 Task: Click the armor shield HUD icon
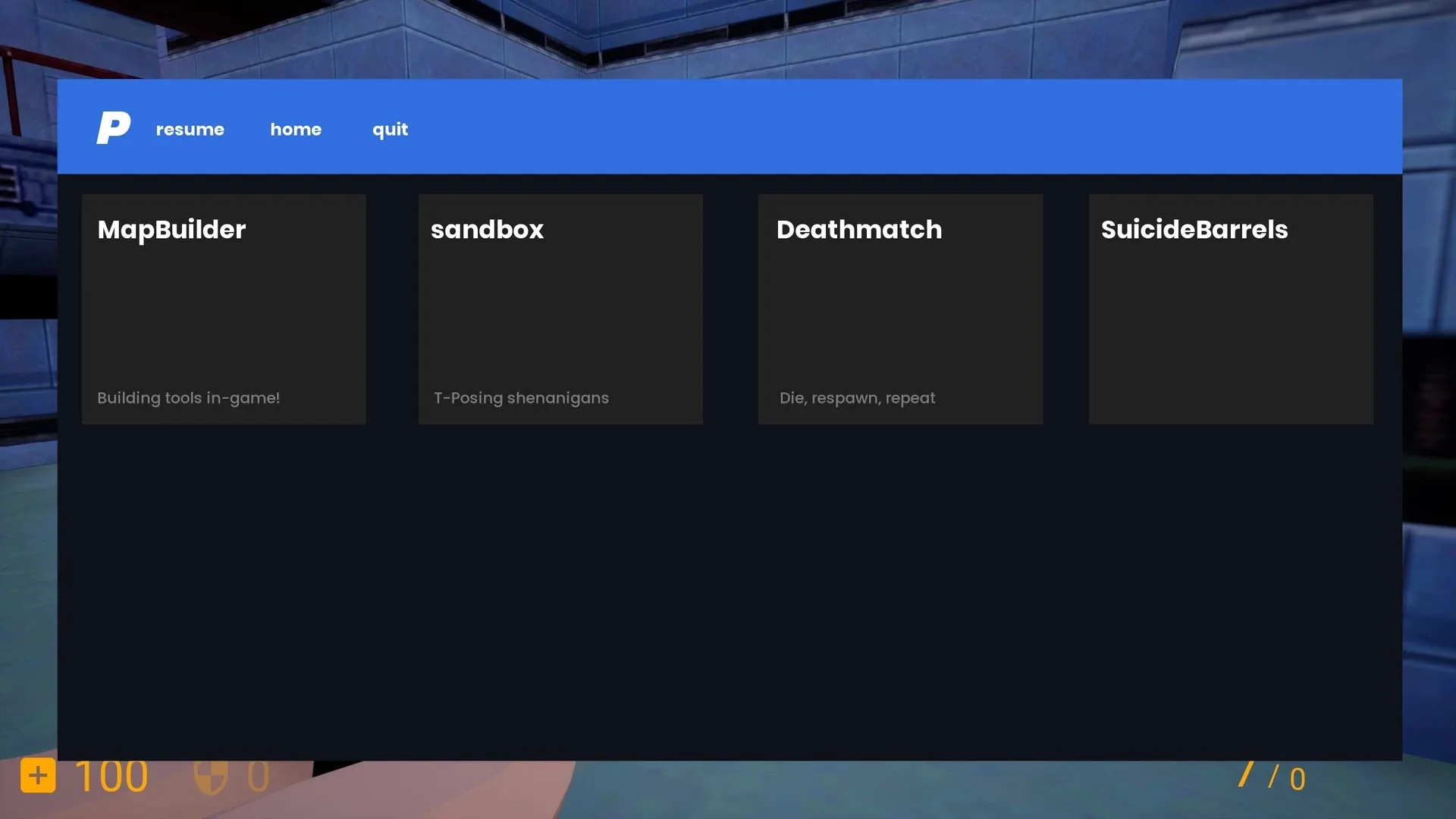click(x=210, y=777)
